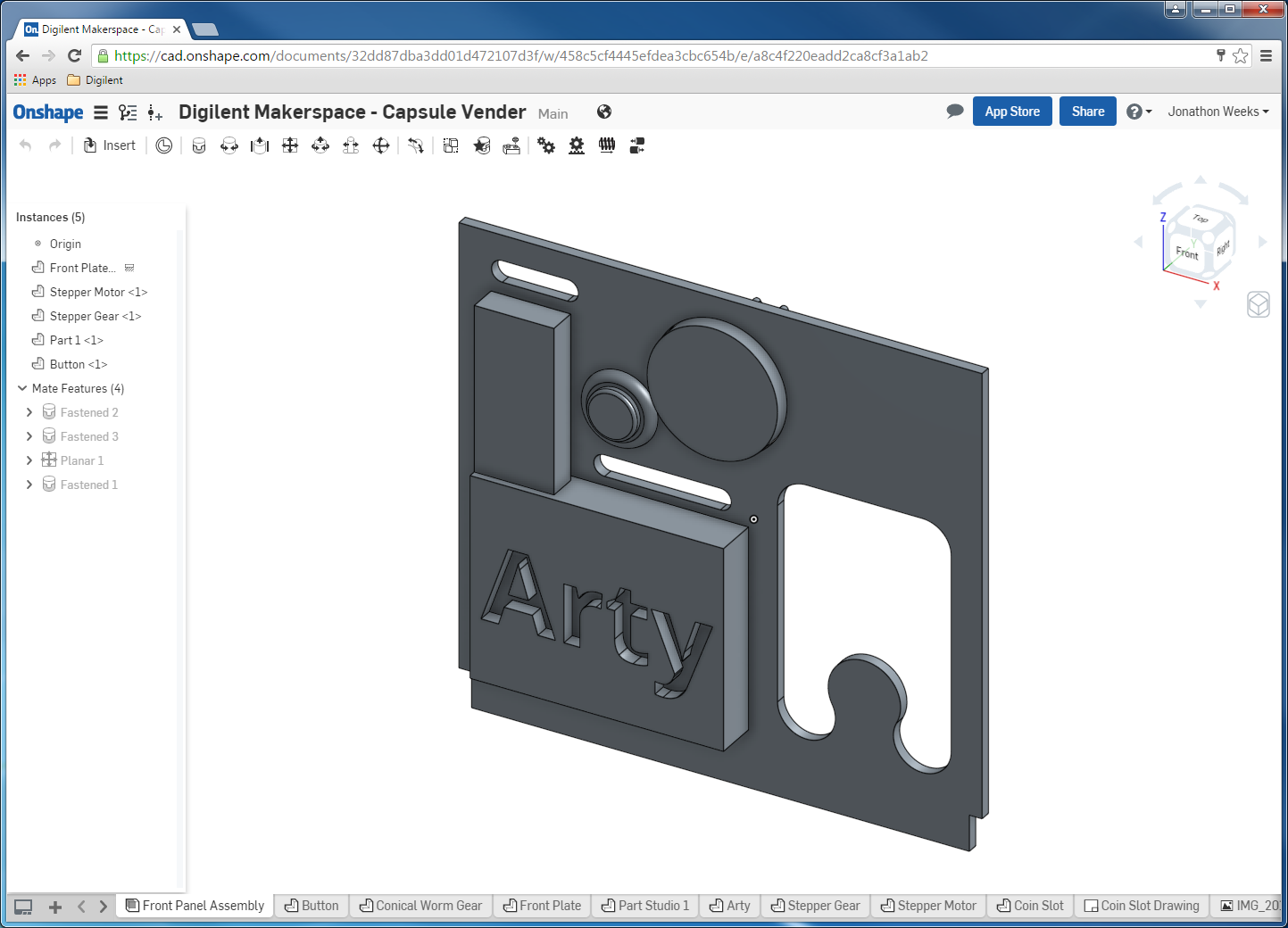Click the add new tab plus icon
Image resolution: width=1288 pixels, height=928 pixels.
[55, 907]
